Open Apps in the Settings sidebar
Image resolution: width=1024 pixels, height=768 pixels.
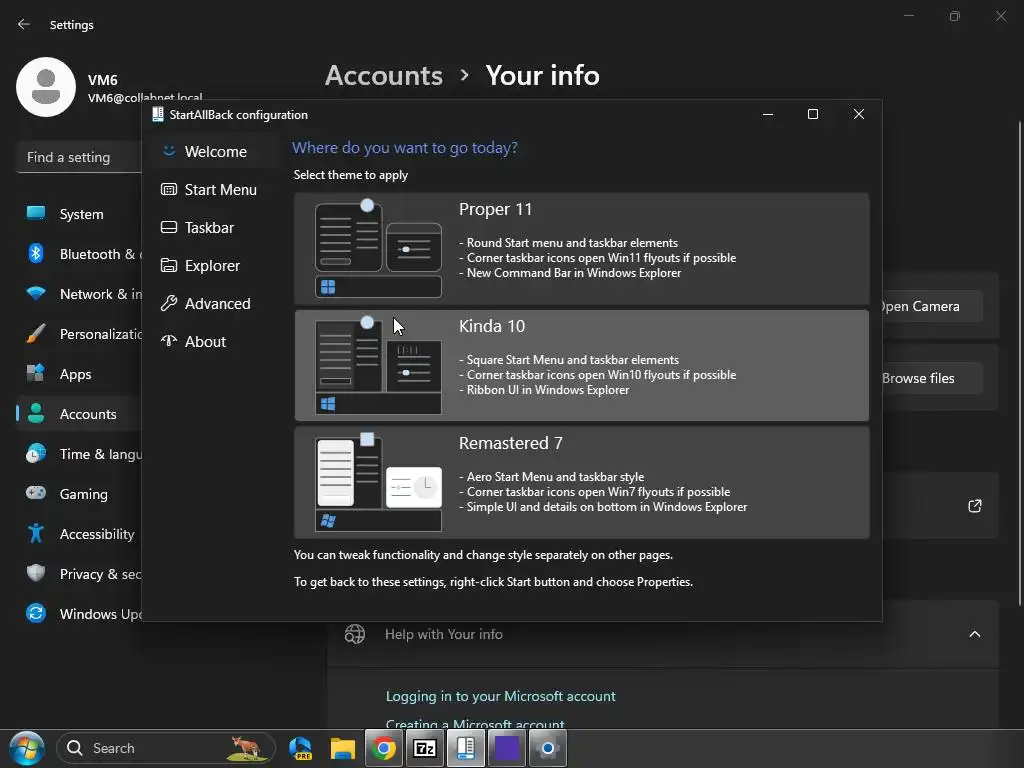click(x=80, y=374)
